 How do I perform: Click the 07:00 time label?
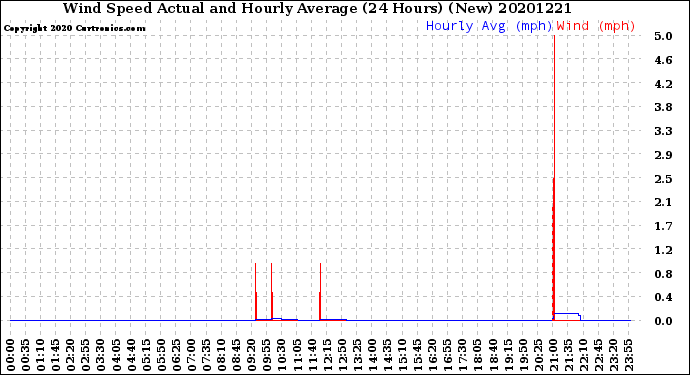pyautogui.click(x=192, y=355)
